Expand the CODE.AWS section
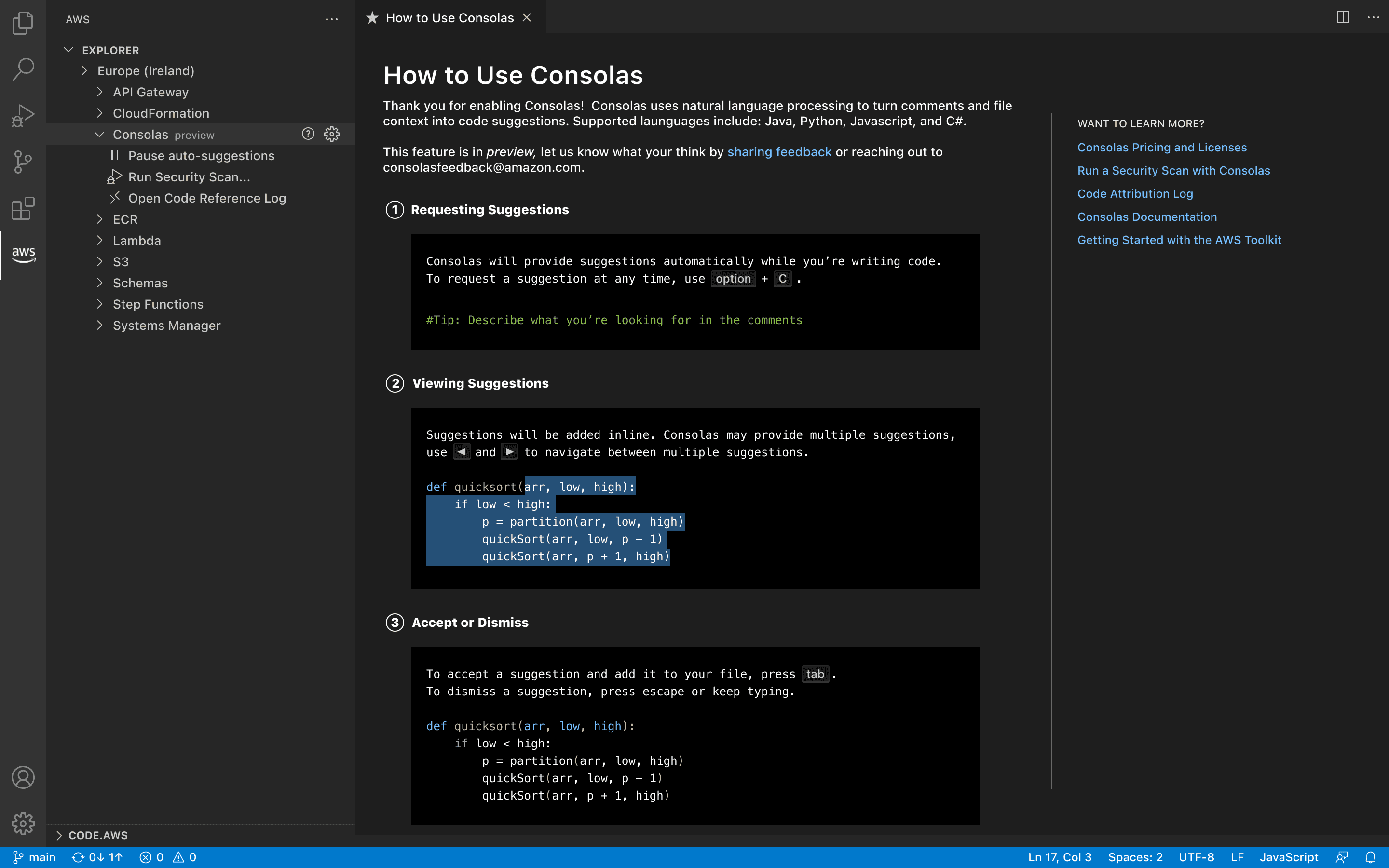 pyautogui.click(x=58, y=835)
